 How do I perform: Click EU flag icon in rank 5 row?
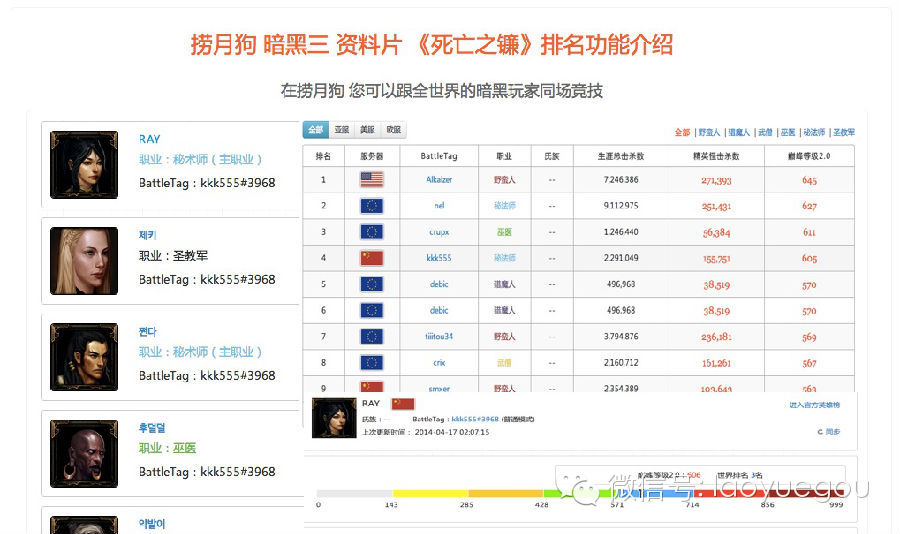371,284
